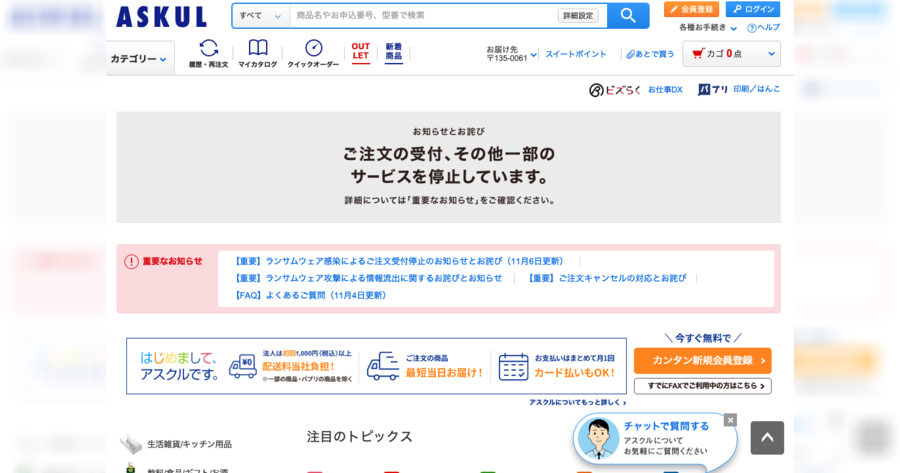The height and width of the screenshot is (473, 900).
Task: Close the chat help popup
Action: 730,420
